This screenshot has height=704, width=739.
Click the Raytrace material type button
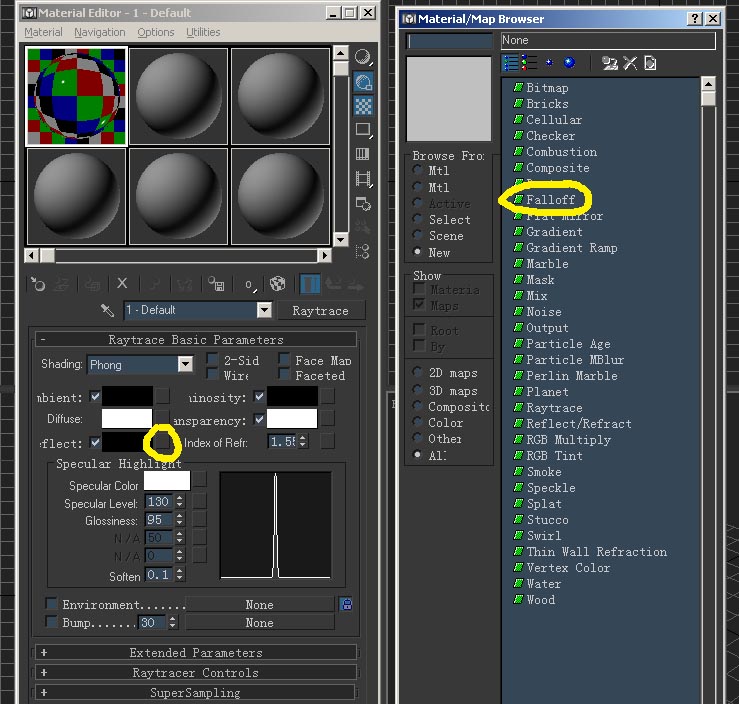(x=320, y=311)
